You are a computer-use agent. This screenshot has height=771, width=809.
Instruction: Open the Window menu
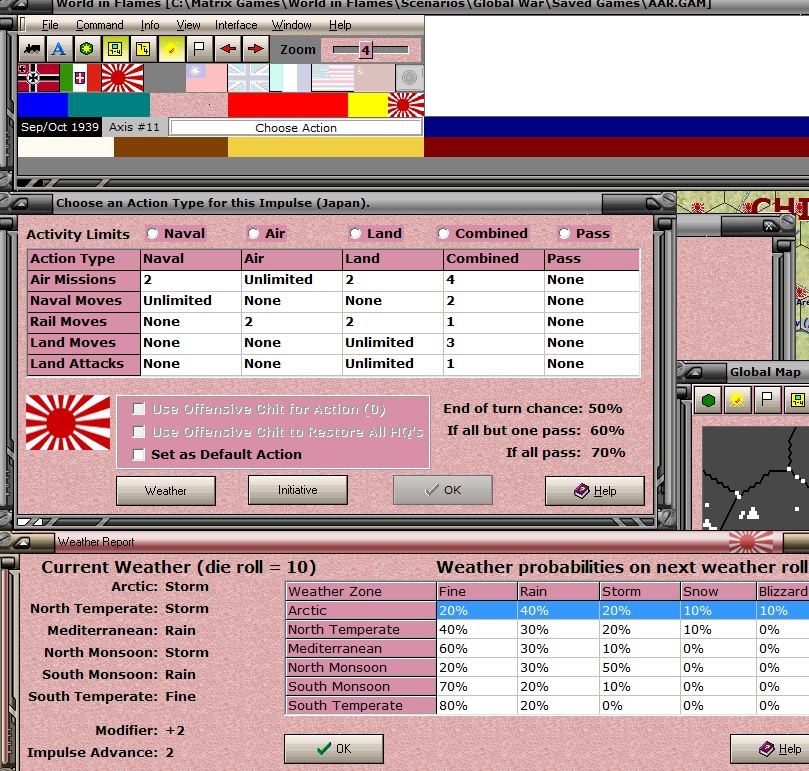pyautogui.click(x=292, y=25)
